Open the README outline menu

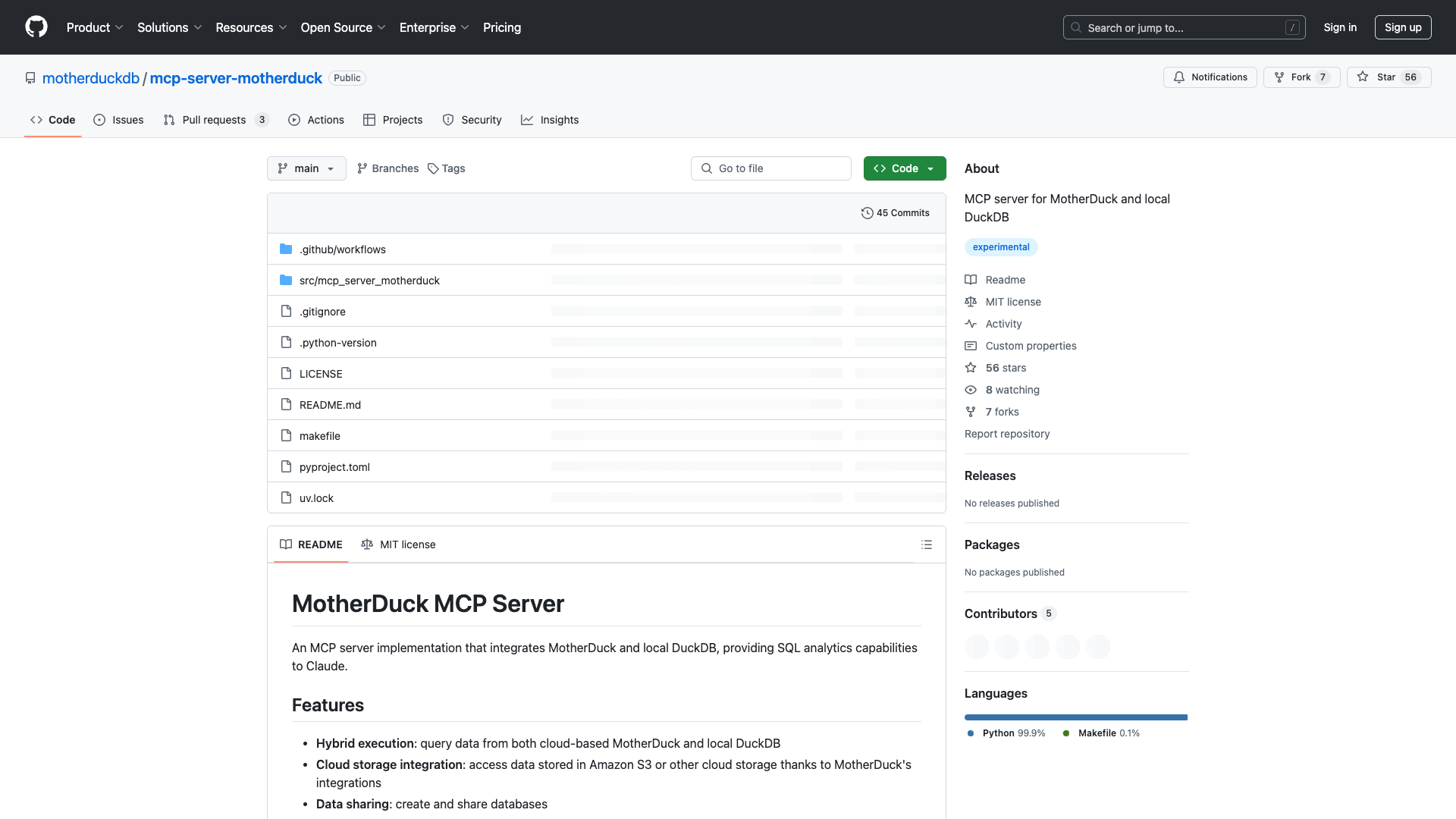tap(927, 544)
